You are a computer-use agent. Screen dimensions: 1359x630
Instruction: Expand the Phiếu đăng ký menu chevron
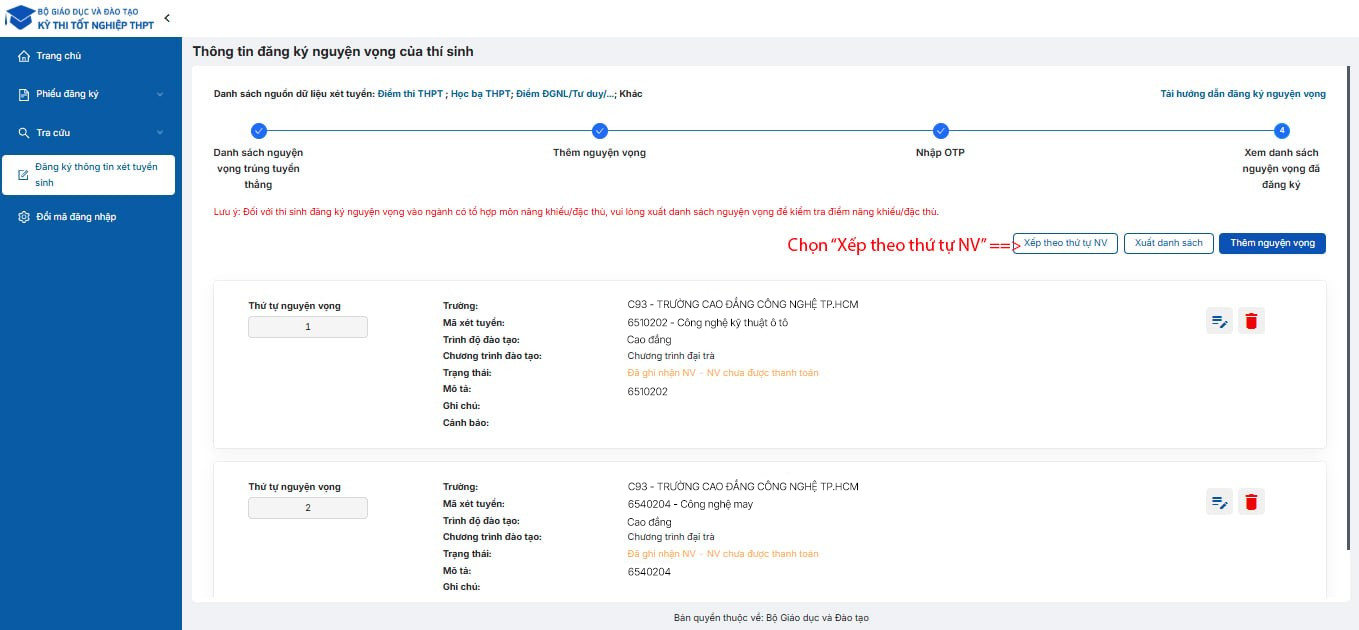point(160,94)
